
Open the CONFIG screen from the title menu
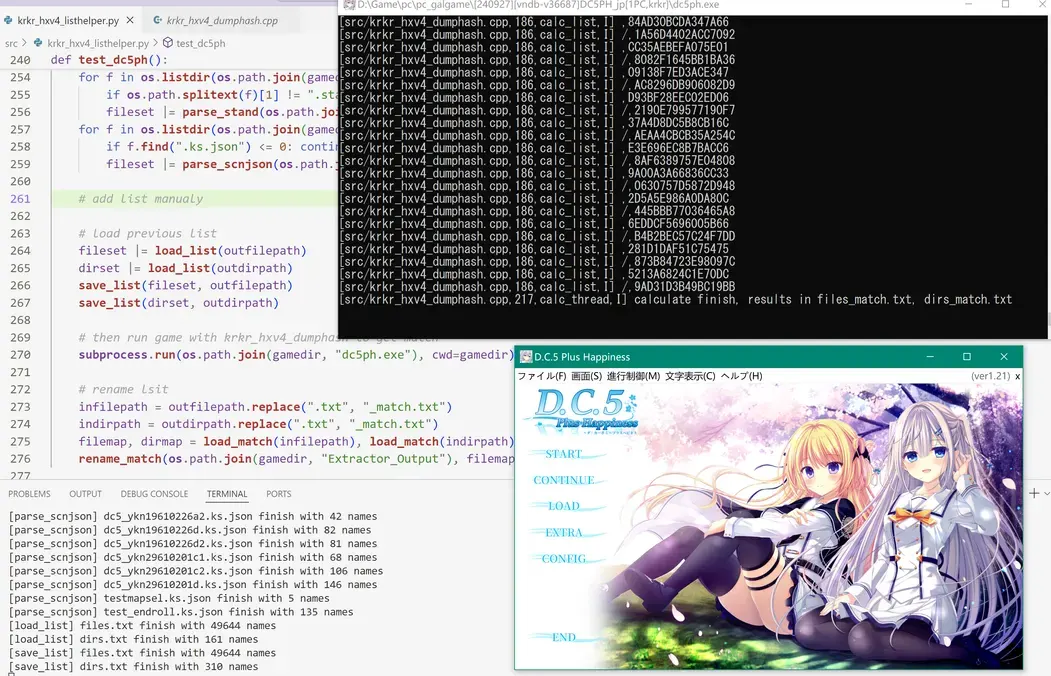pyautogui.click(x=564, y=559)
